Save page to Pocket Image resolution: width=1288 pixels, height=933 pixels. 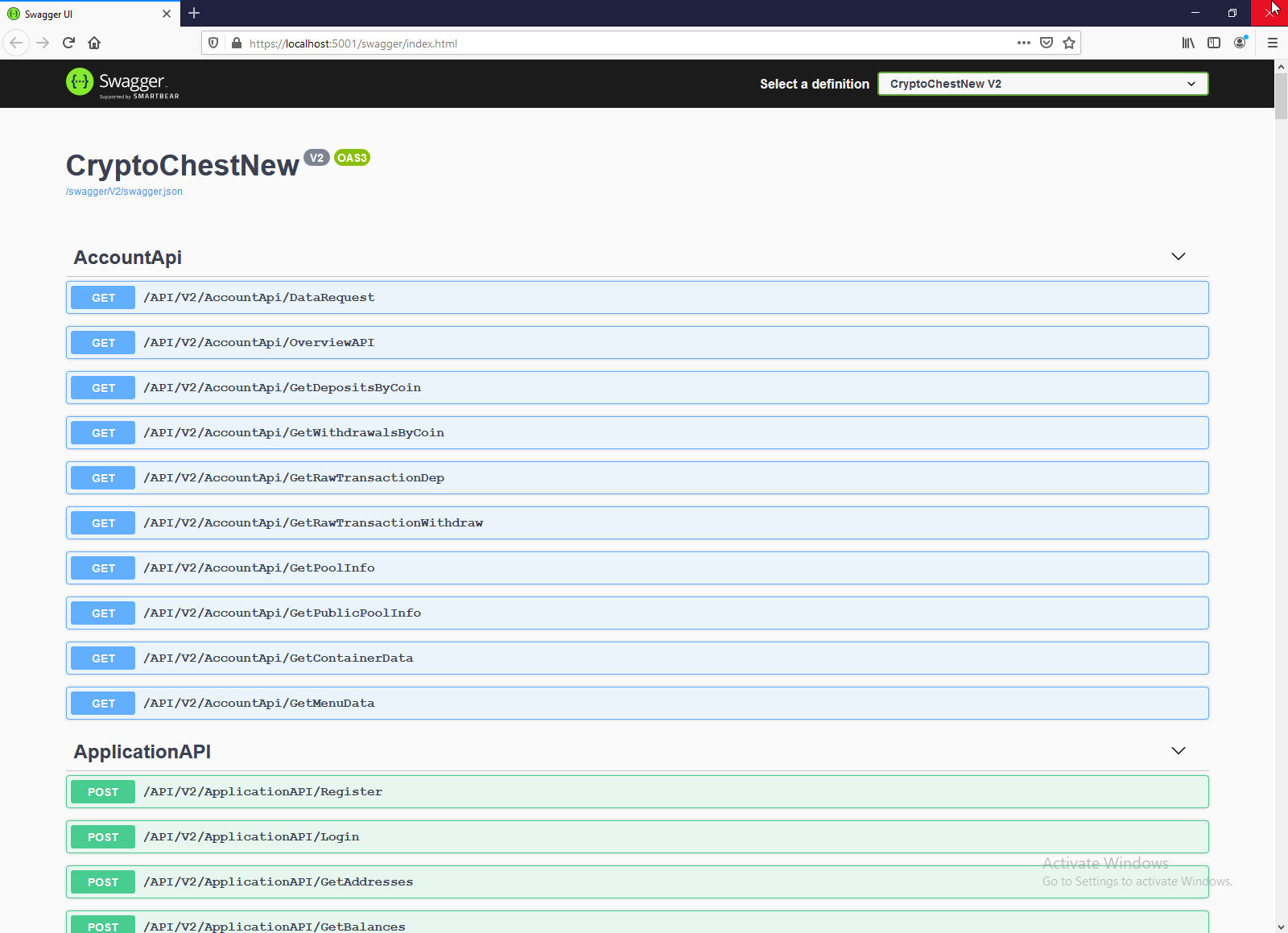1046,43
